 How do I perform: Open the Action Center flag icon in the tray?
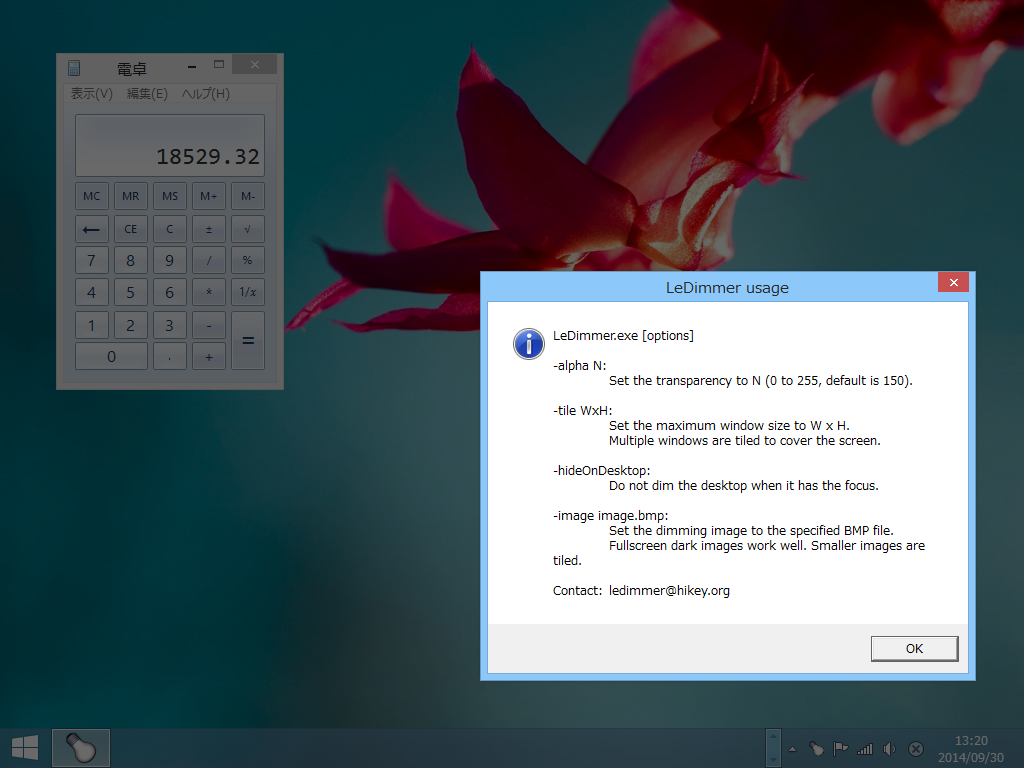pyautogui.click(x=840, y=747)
